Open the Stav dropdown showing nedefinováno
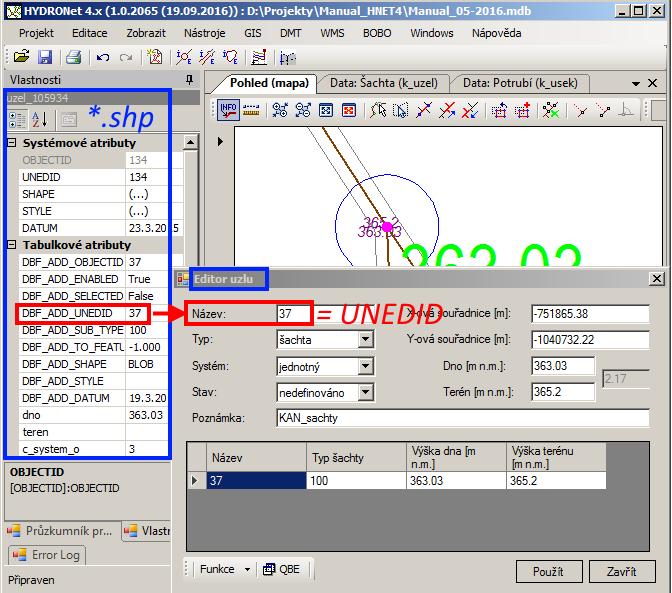 tap(365, 392)
